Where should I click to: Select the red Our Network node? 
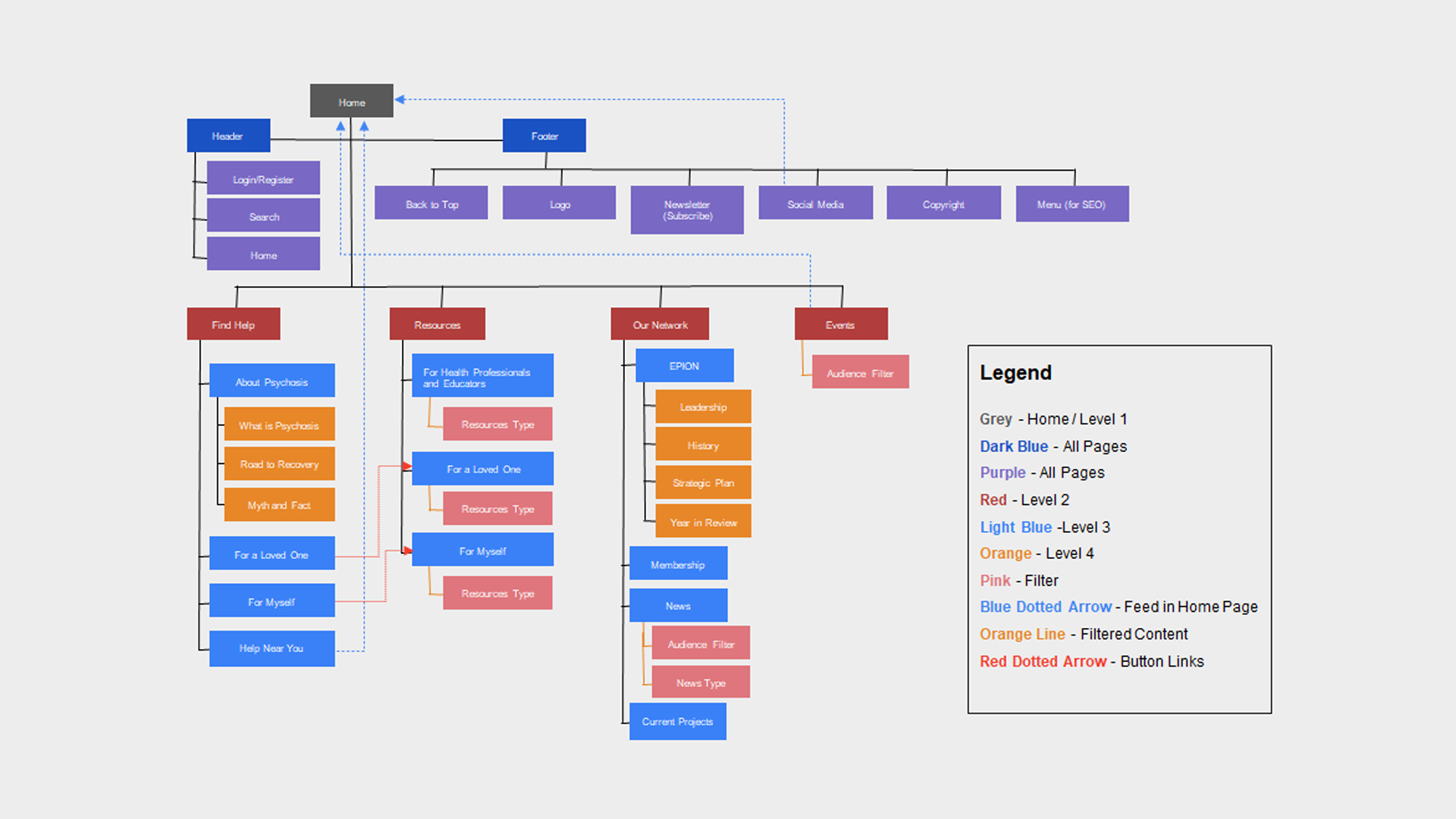[x=660, y=324]
